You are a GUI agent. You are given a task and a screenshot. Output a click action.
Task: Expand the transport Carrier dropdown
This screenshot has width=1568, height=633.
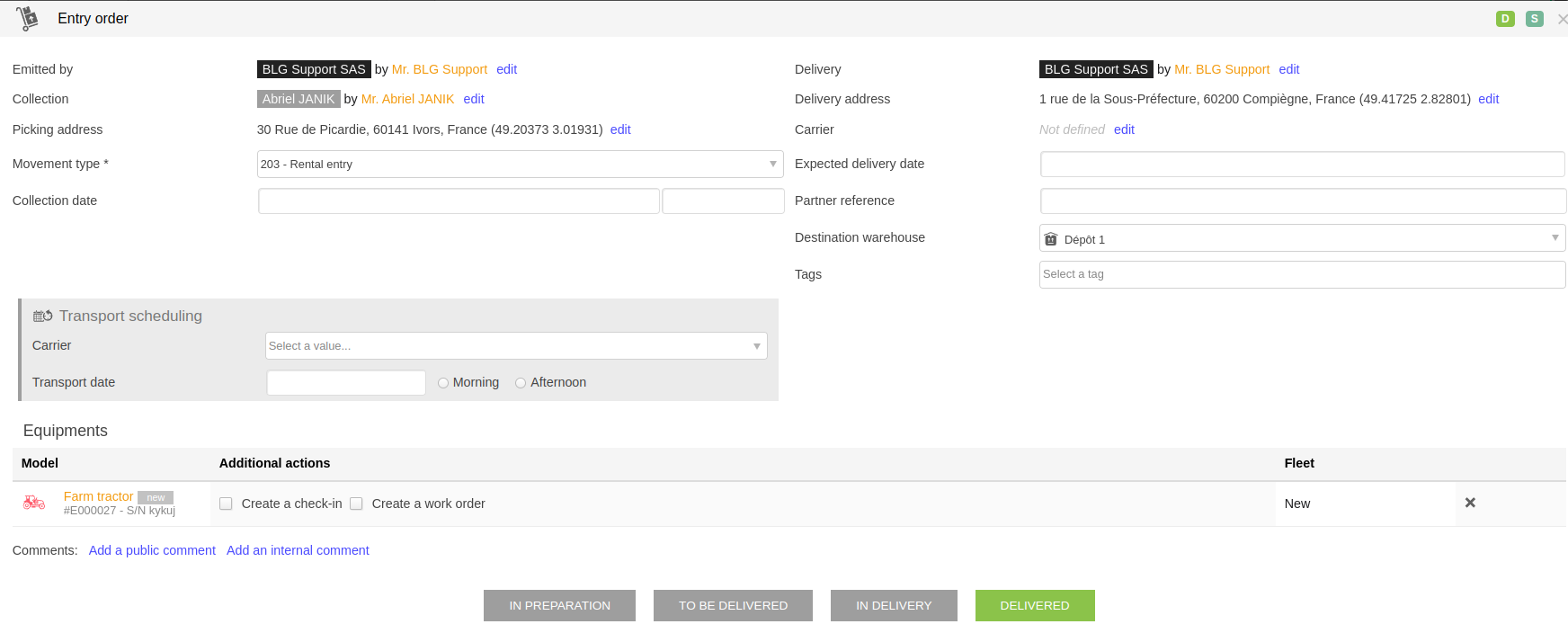(516, 346)
